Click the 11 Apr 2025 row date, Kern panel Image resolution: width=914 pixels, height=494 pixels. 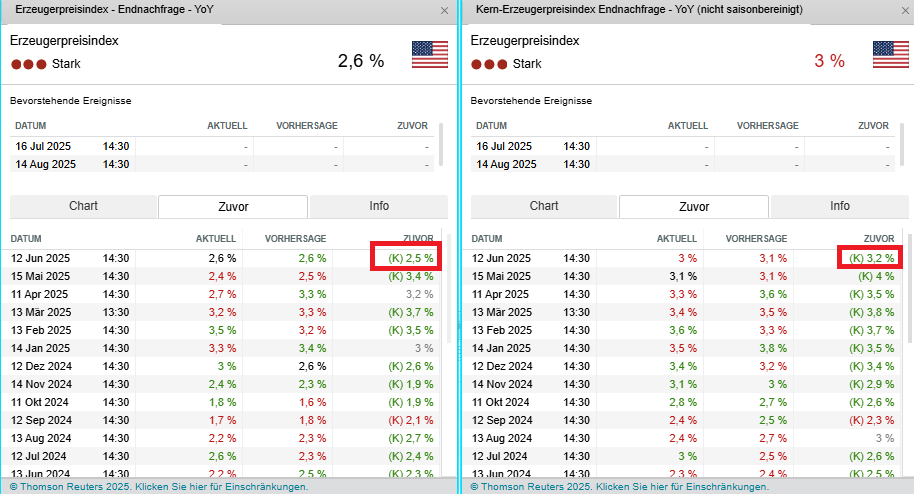501,295
